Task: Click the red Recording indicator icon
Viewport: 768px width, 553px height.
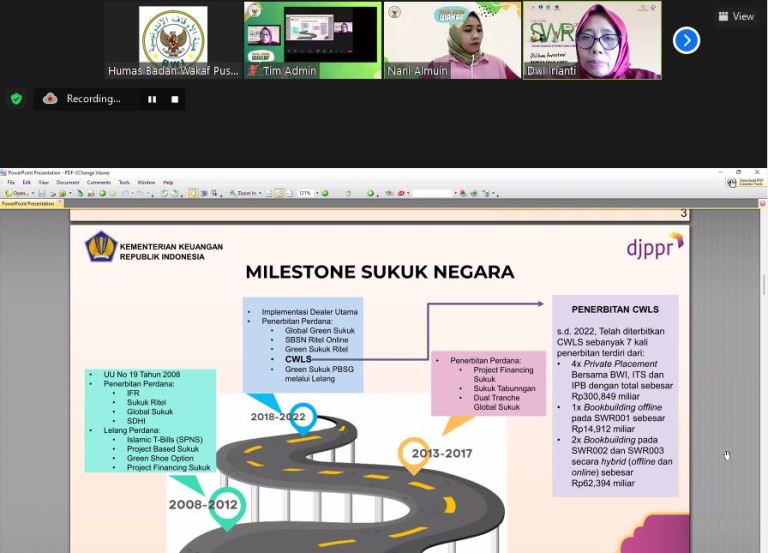Action: (50, 99)
